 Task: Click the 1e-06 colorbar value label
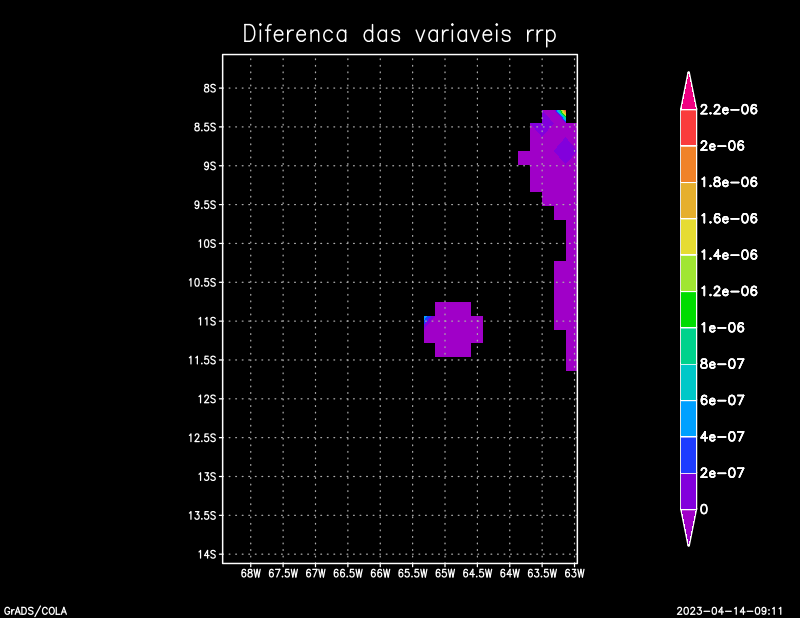pos(722,327)
